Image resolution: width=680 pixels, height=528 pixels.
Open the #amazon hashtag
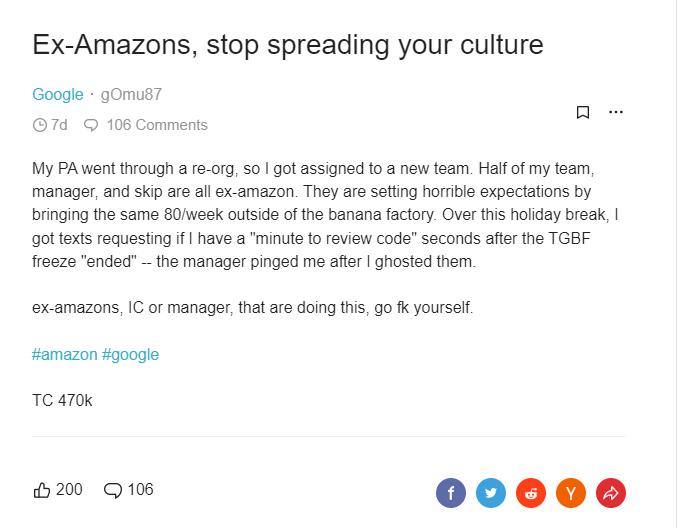pos(64,354)
